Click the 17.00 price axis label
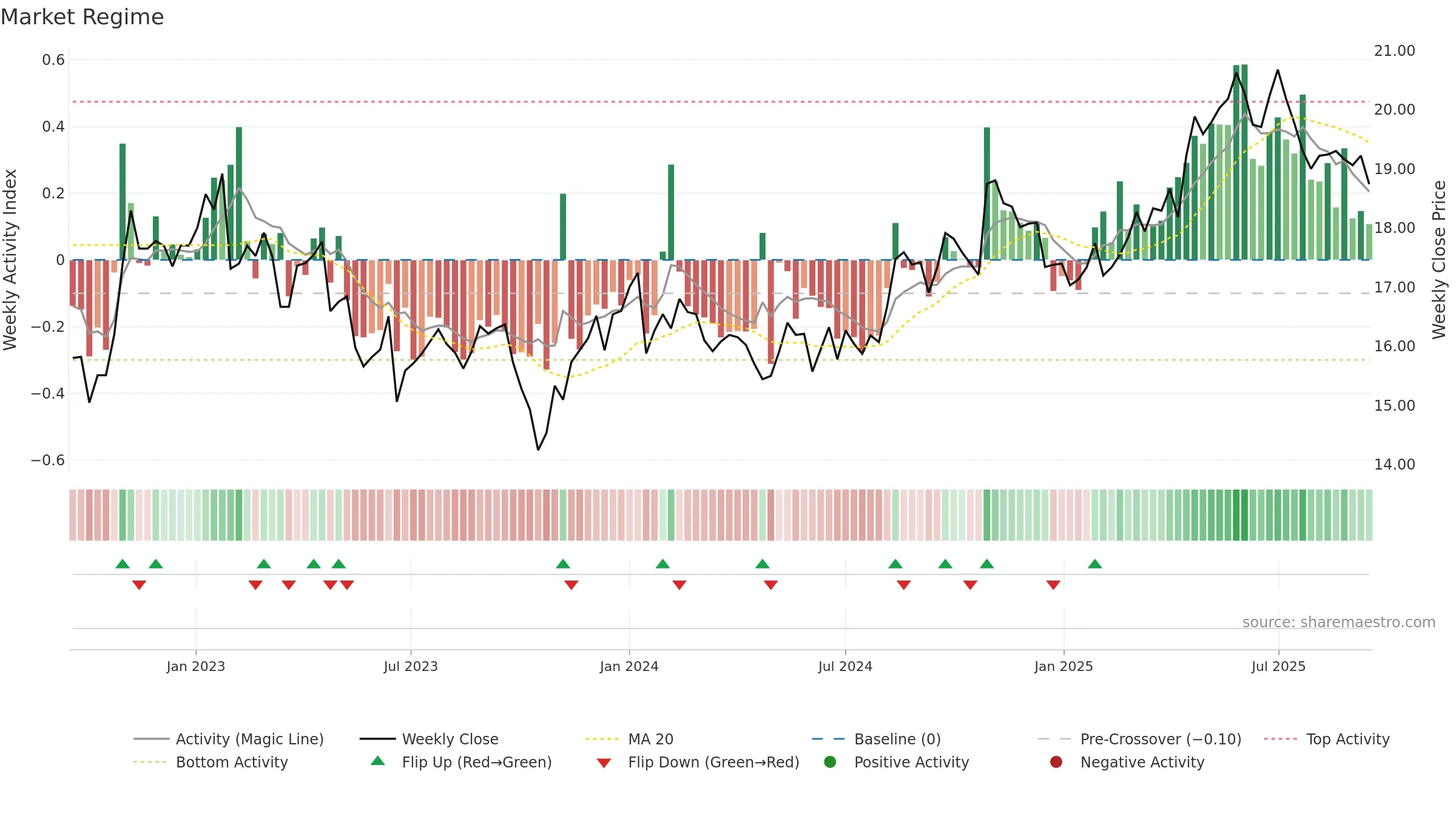Image resolution: width=1456 pixels, height=819 pixels. [1395, 288]
